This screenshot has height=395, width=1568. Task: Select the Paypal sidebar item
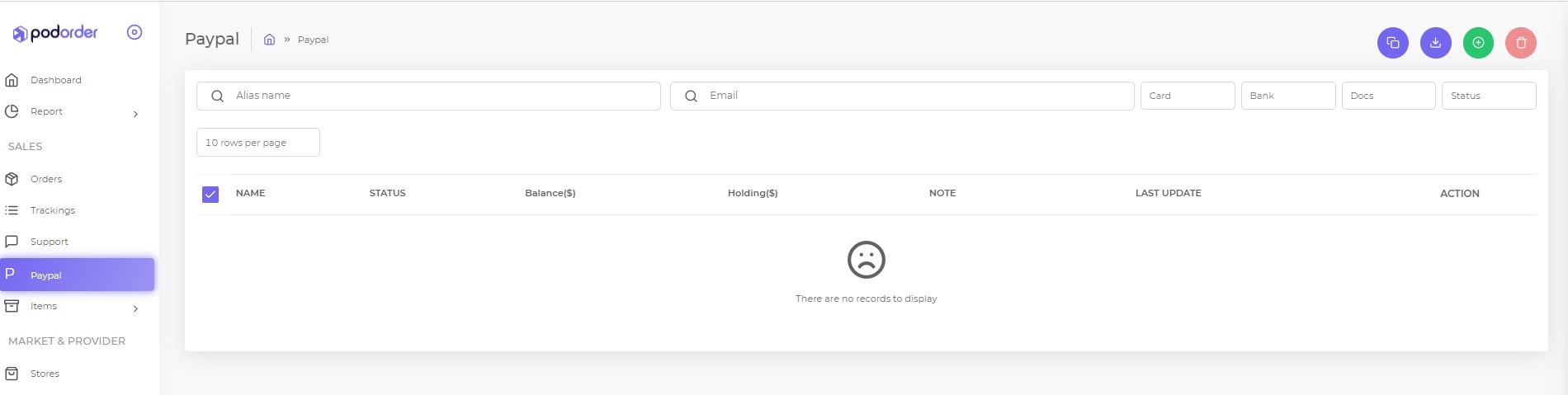[78, 275]
